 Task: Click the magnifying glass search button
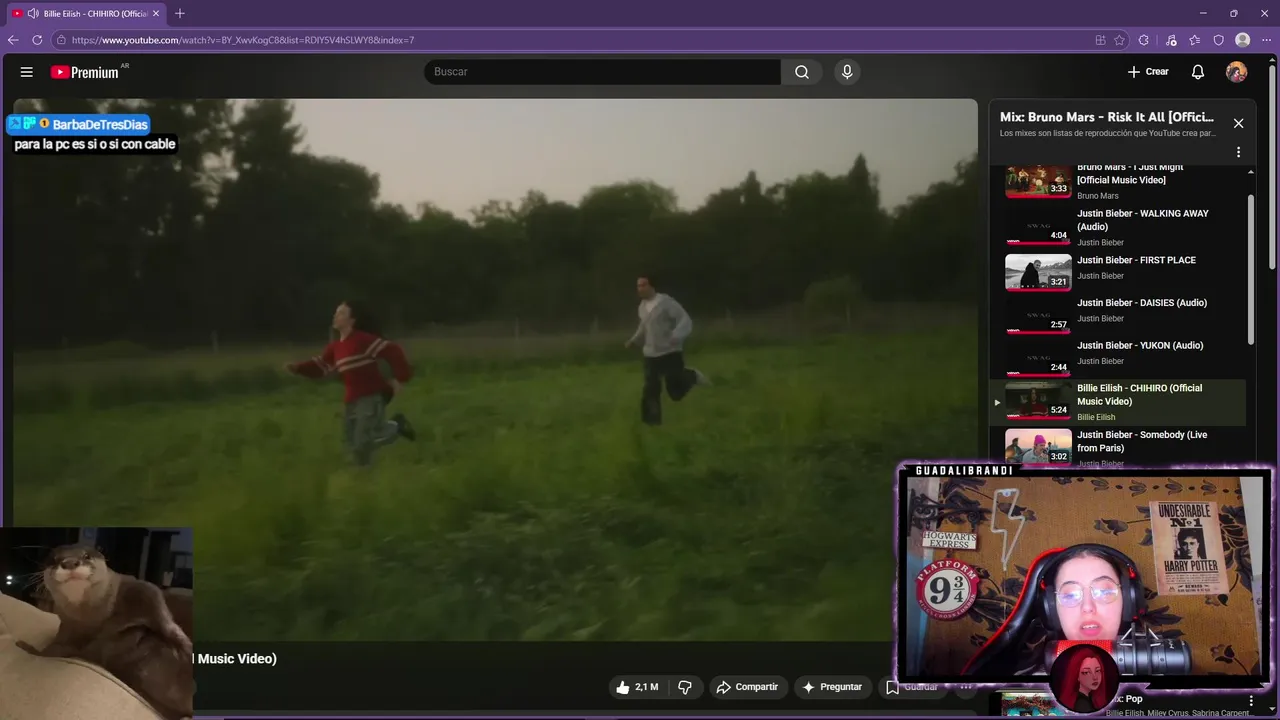(802, 72)
